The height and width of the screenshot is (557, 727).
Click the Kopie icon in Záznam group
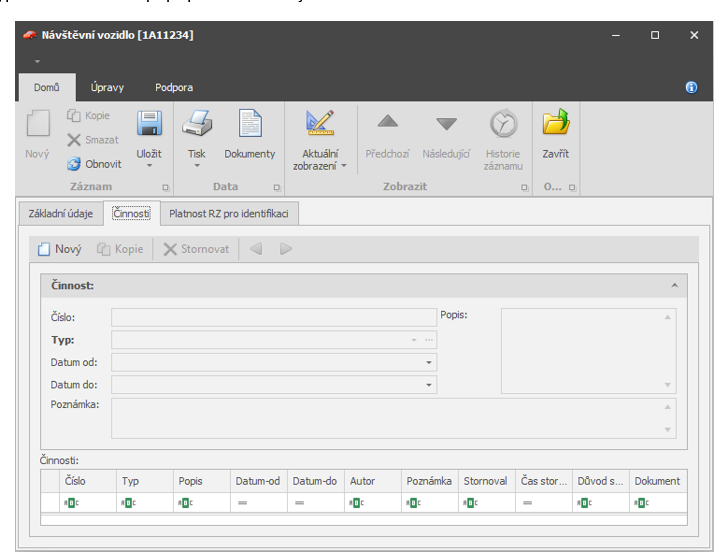pyautogui.click(x=74, y=115)
